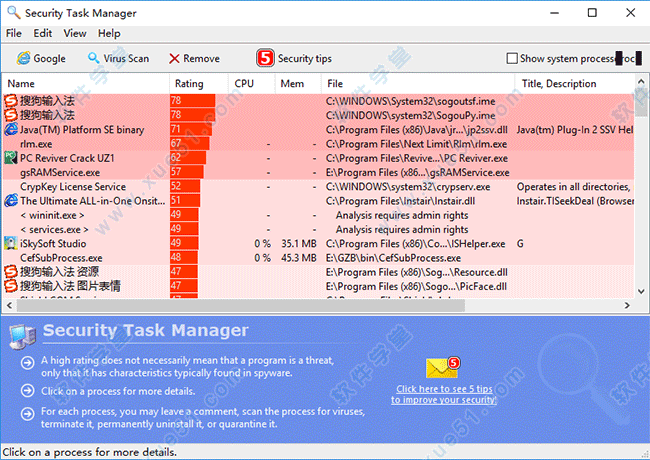Click the Title, Description column header
Screen dimensions: 650x460
pyautogui.click(x=575, y=84)
